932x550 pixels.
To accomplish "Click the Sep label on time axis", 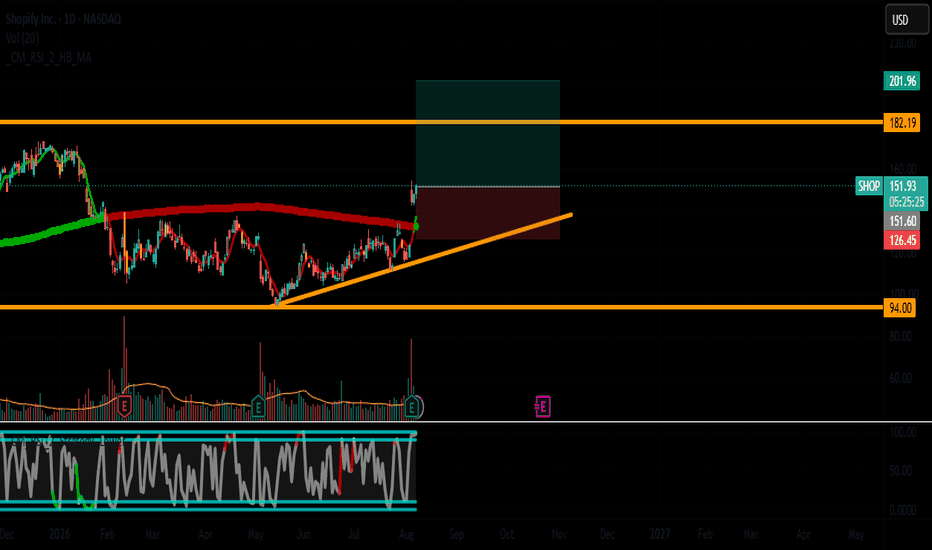I will (456, 534).
